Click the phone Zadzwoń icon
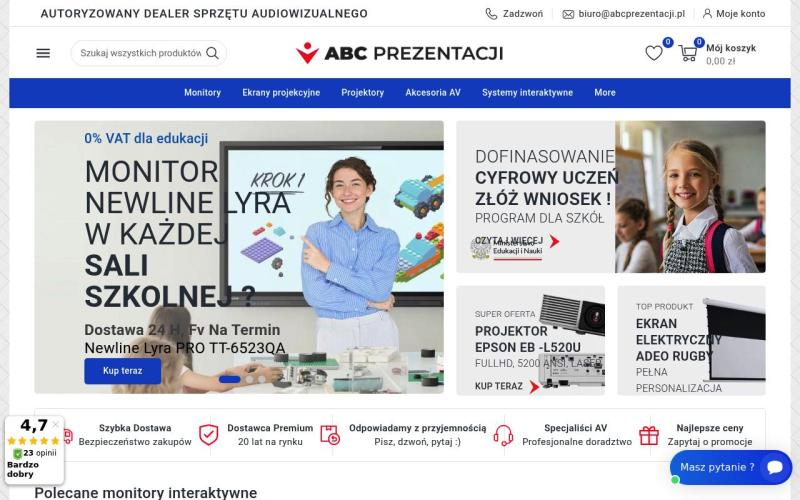The height and width of the screenshot is (500, 800). click(x=491, y=14)
